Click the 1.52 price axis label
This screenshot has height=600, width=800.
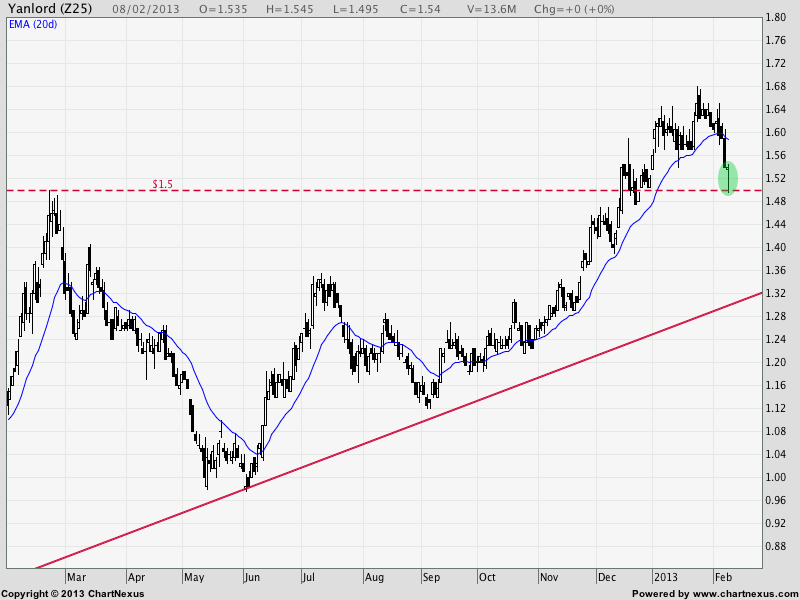point(774,179)
